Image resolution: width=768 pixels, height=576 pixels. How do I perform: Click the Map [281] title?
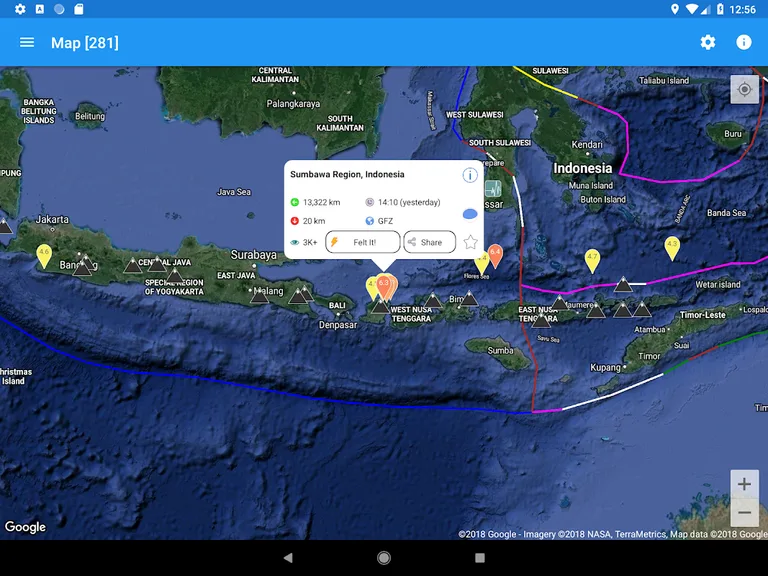85,43
